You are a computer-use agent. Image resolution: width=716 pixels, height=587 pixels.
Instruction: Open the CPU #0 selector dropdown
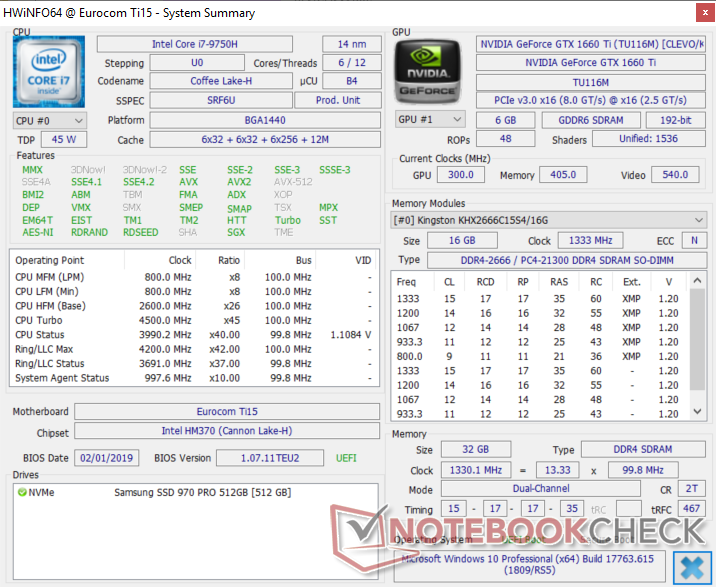49,121
